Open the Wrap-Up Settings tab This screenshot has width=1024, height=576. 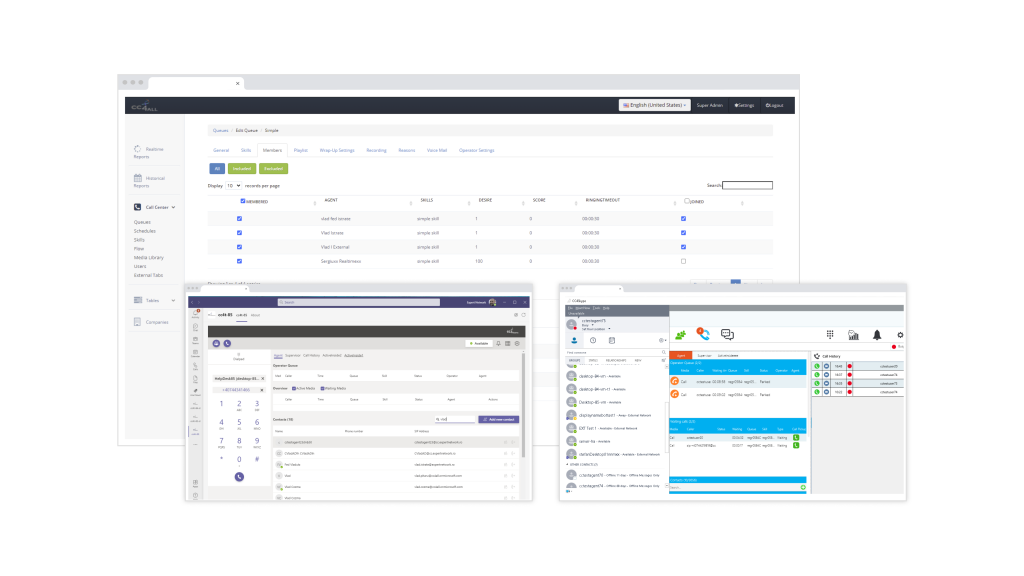click(x=337, y=150)
